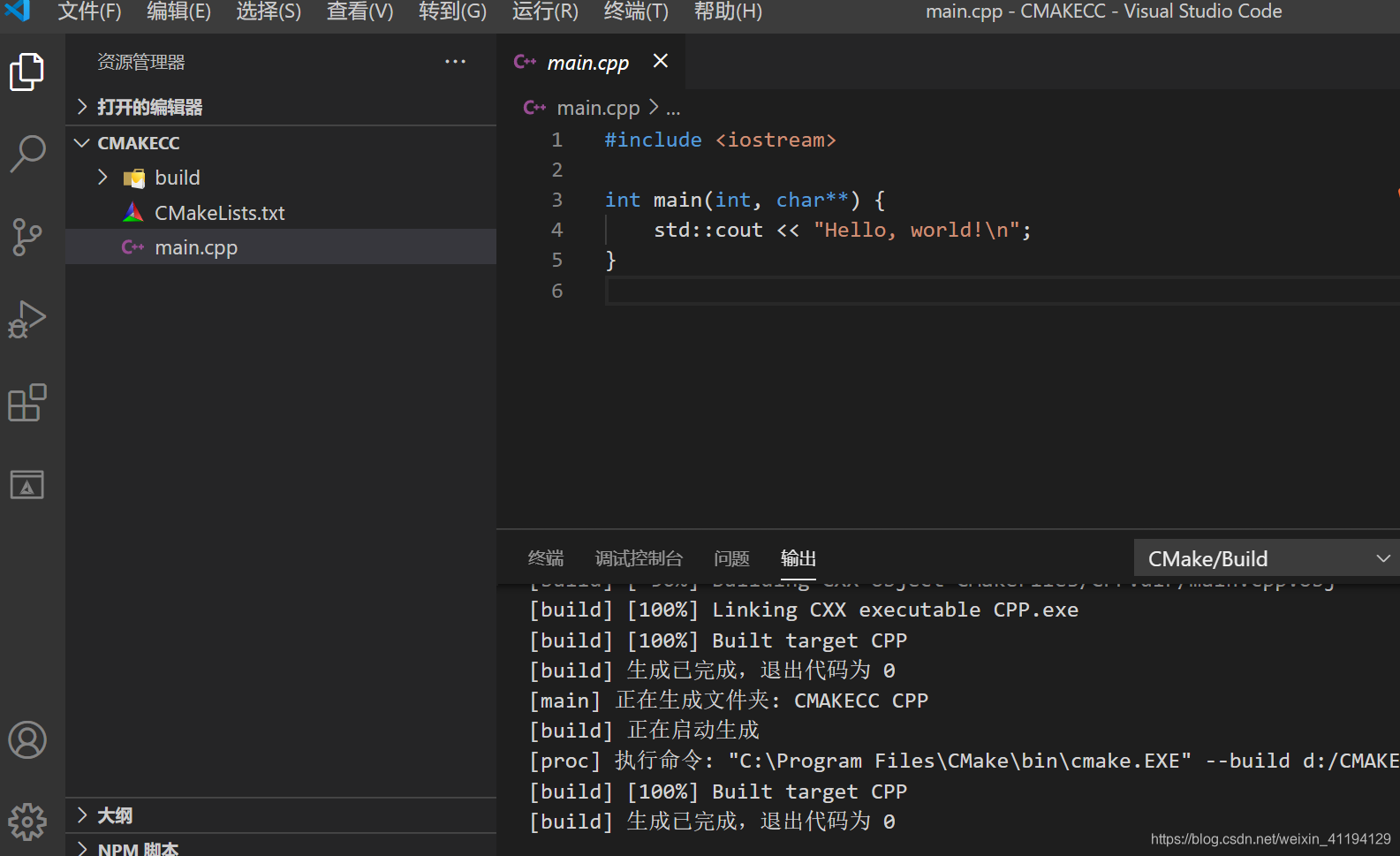Select the build folder row
The width and height of the screenshot is (1400, 856).
tap(281, 178)
